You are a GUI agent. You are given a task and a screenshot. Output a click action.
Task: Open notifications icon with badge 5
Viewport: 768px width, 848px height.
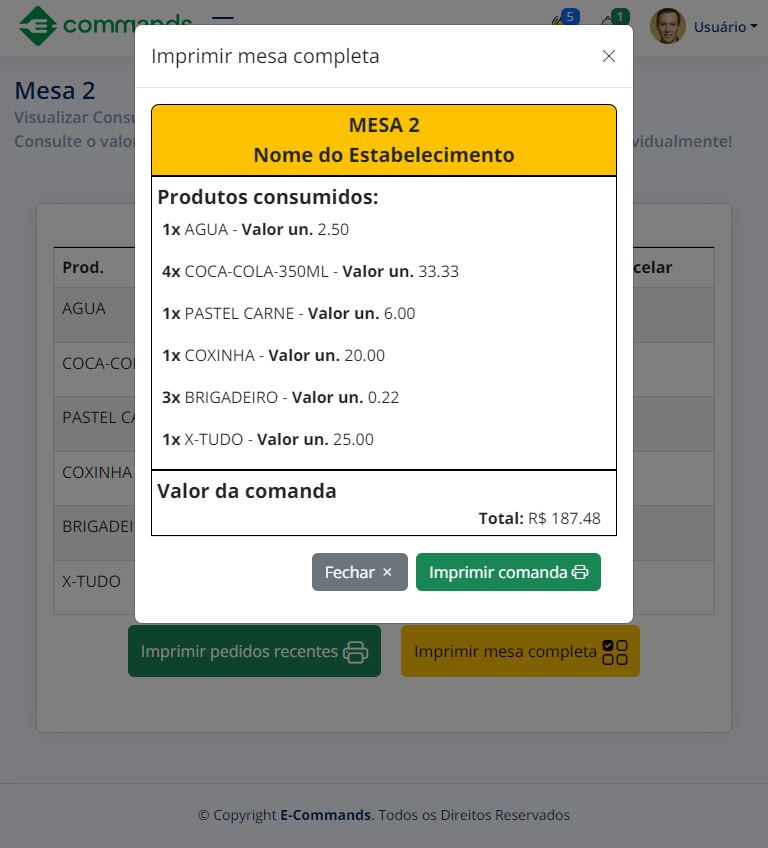pos(562,23)
